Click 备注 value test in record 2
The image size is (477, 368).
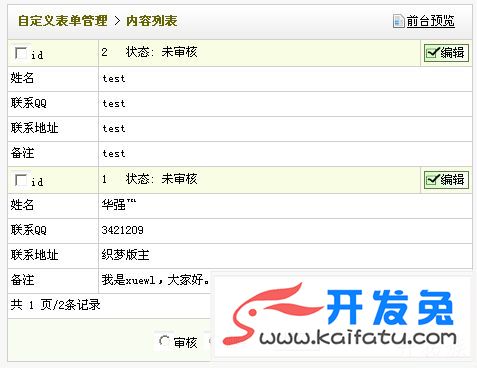[114, 154]
